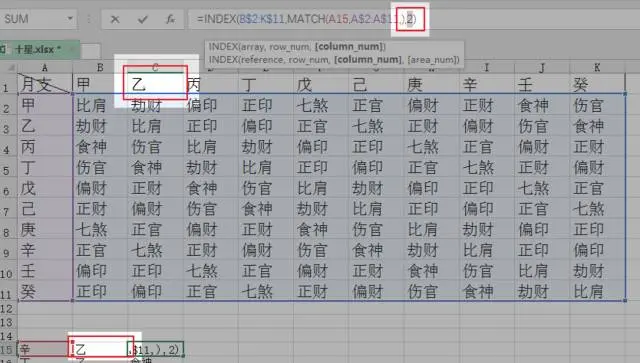Click cell C2 with 劫财
This screenshot has width=640, height=363.
click(156, 105)
